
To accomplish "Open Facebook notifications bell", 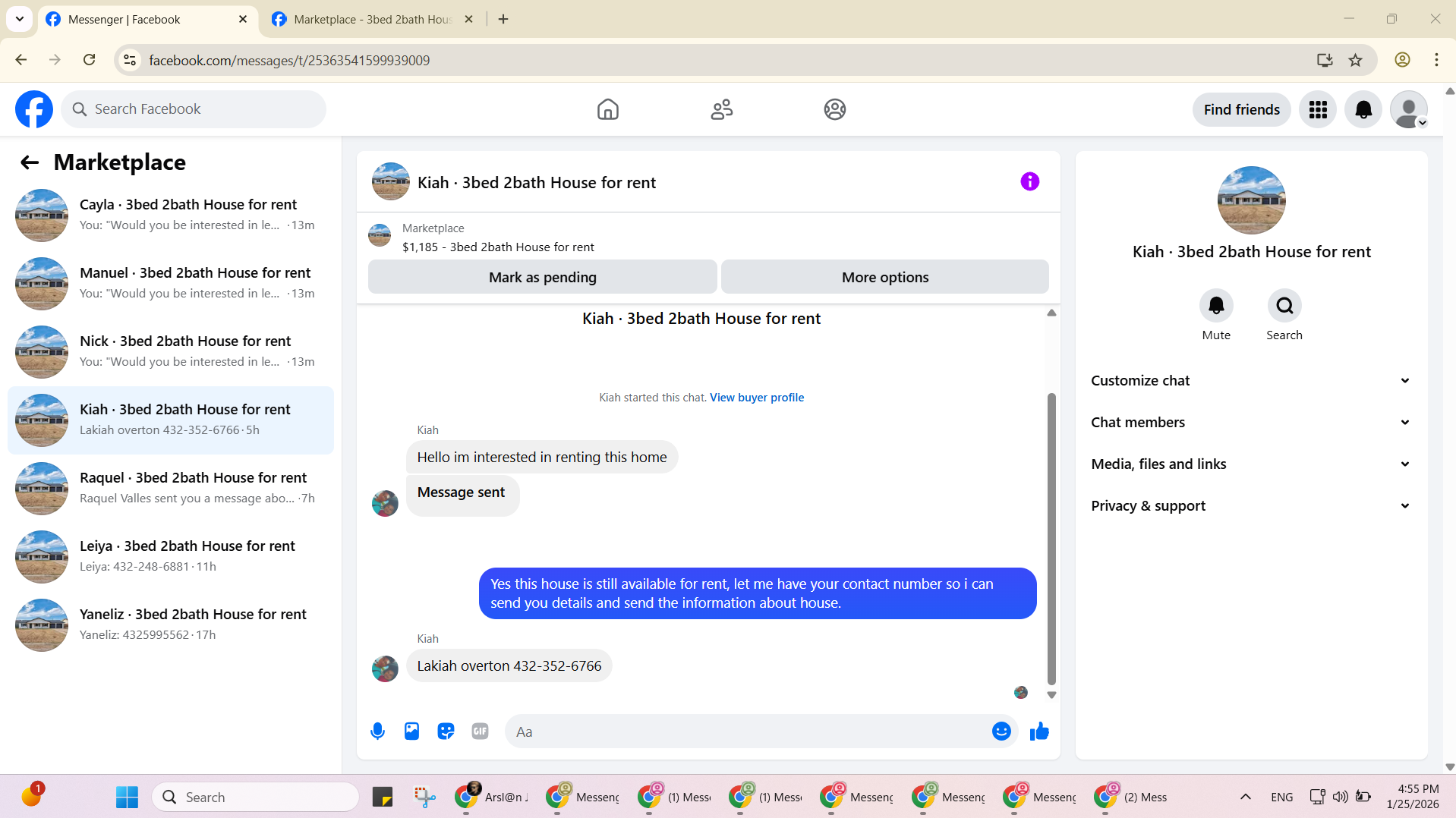I will click(1363, 110).
